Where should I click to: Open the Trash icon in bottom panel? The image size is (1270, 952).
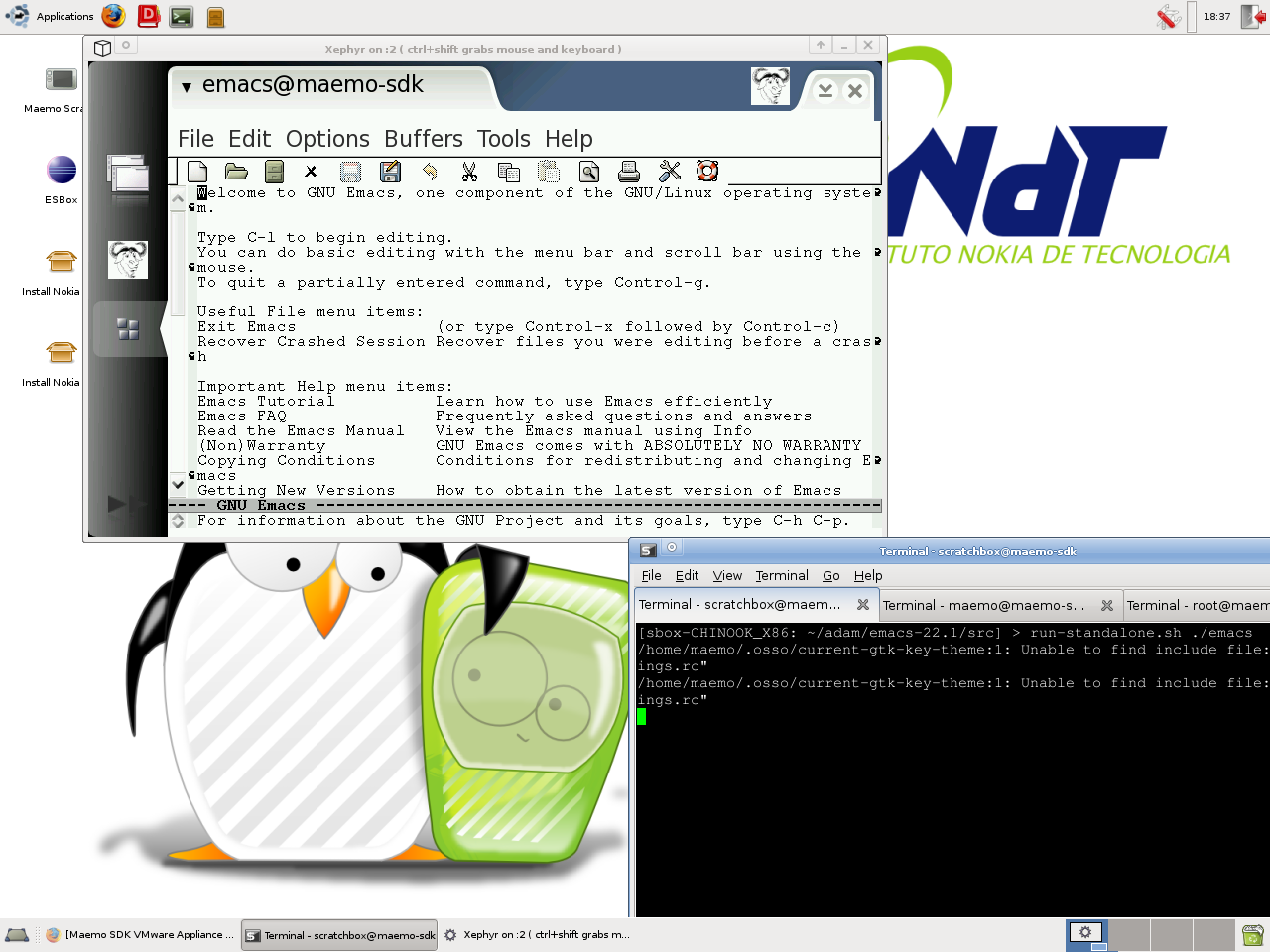click(x=1253, y=934)
